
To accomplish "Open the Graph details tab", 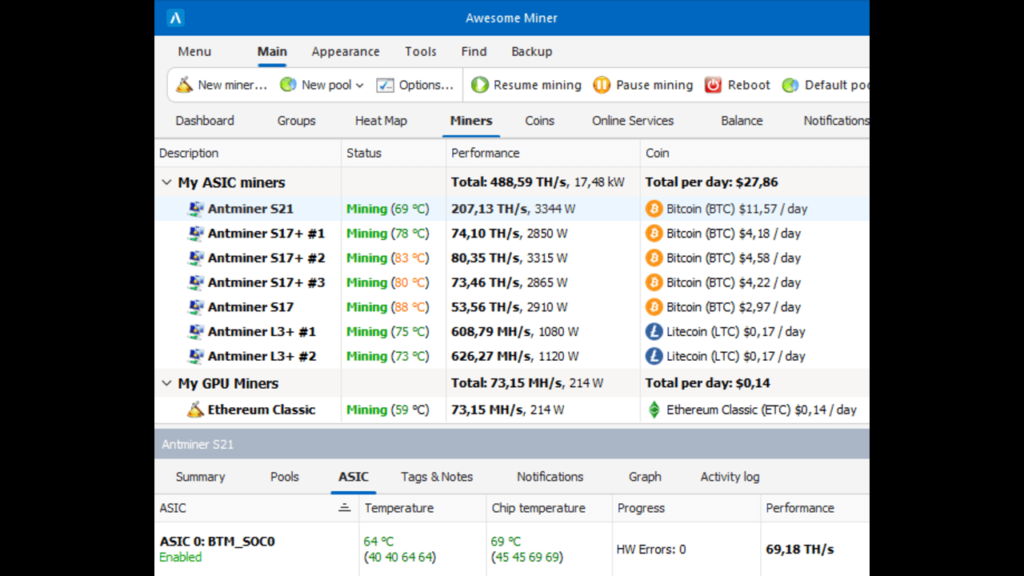I will pos(645,477).
